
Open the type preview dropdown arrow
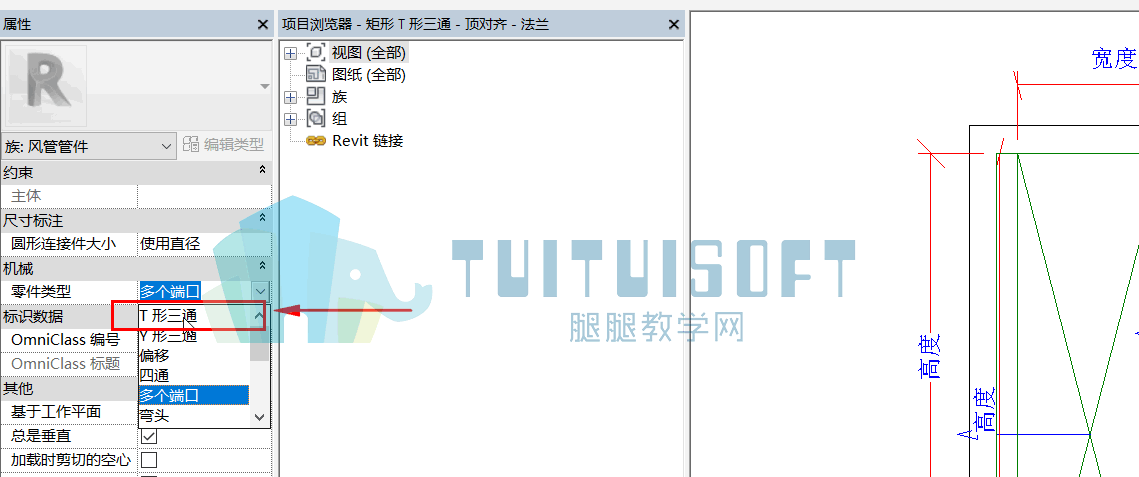(264, 86)
